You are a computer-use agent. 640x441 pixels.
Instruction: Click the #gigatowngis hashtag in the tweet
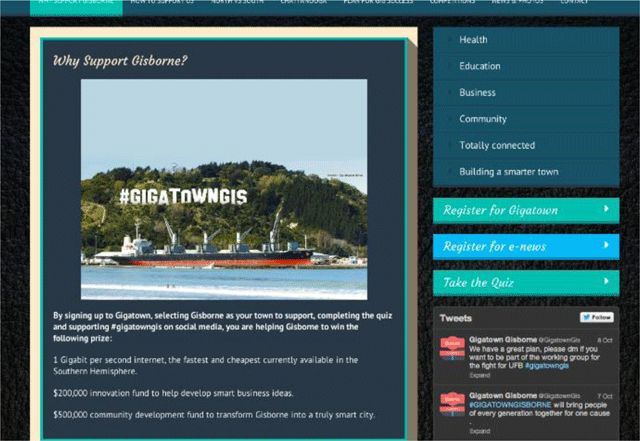(x=549, y=368)
